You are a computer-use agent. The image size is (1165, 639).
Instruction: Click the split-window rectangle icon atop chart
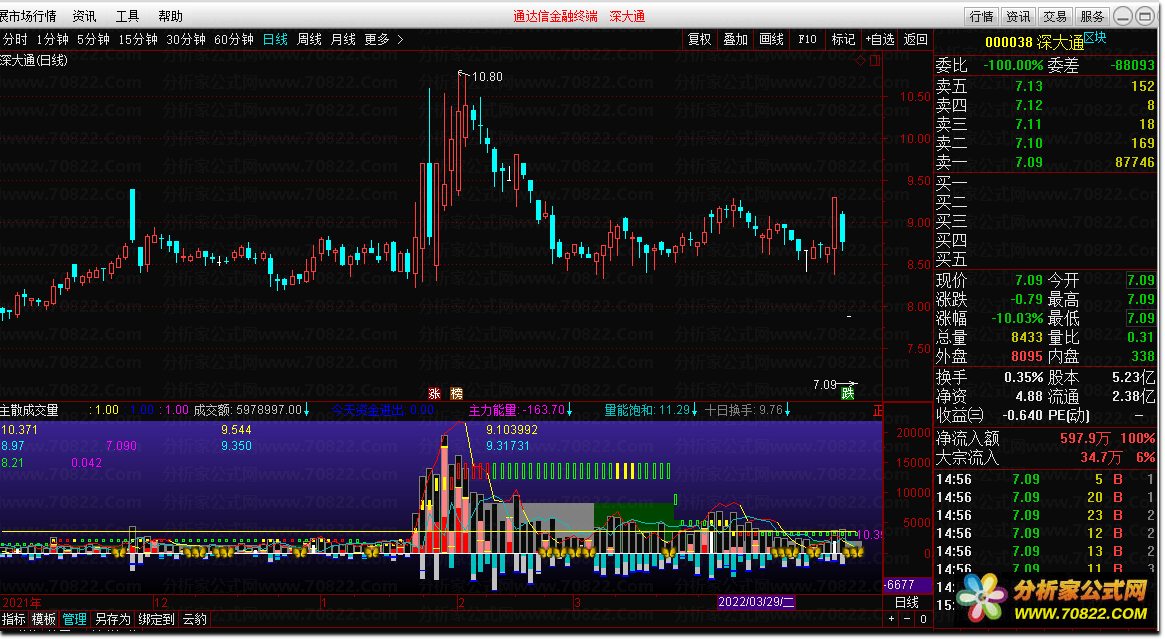tap(875, 61)
